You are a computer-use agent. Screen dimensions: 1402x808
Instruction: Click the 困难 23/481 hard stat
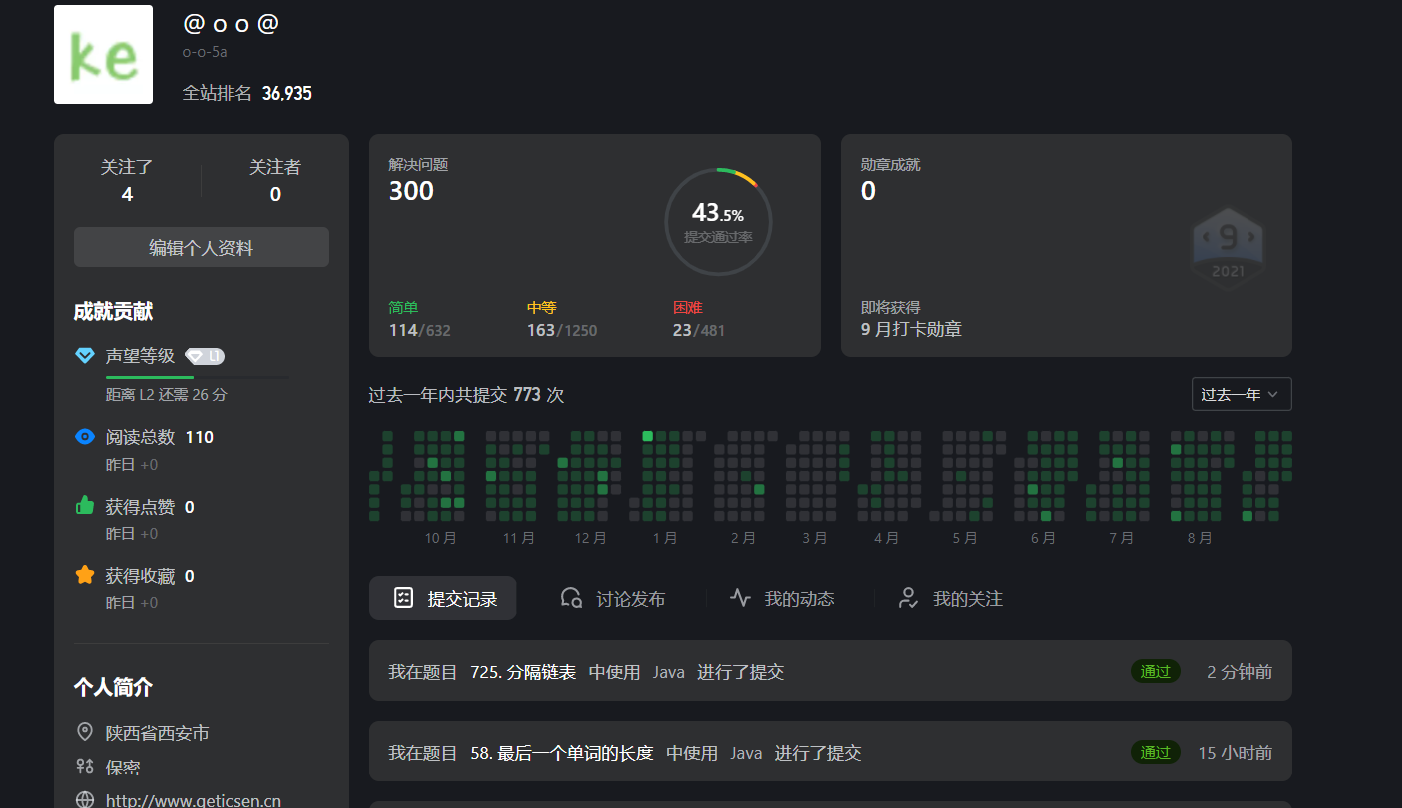[x=699, y=319]
